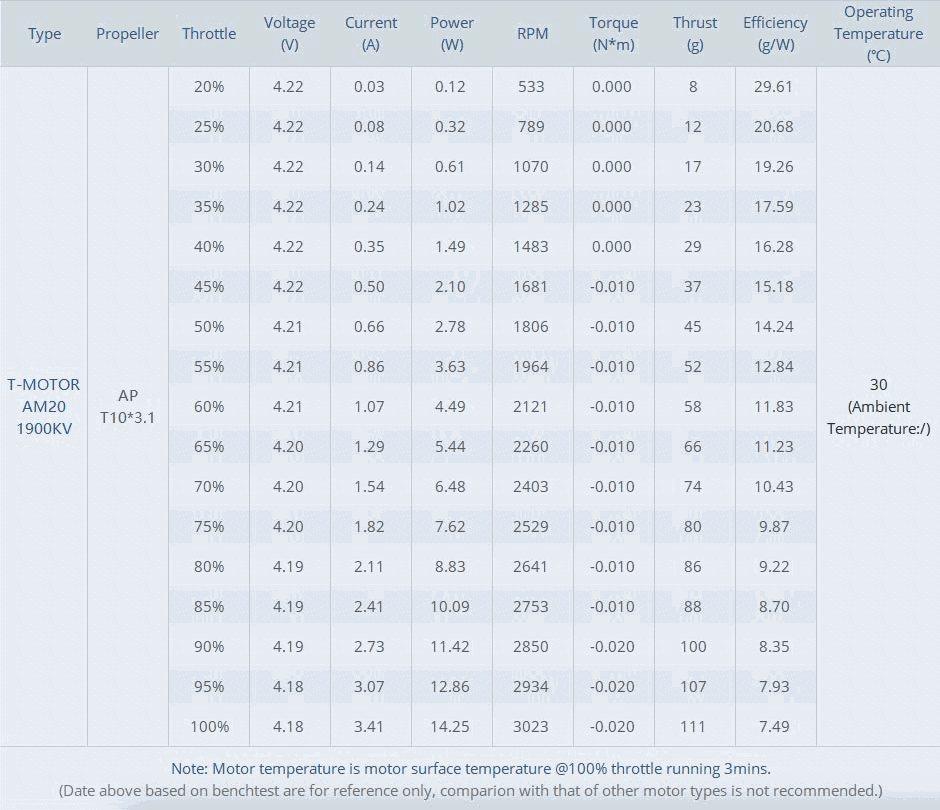
Task: Select the 14.25 power value
Action: click(450, 727)
